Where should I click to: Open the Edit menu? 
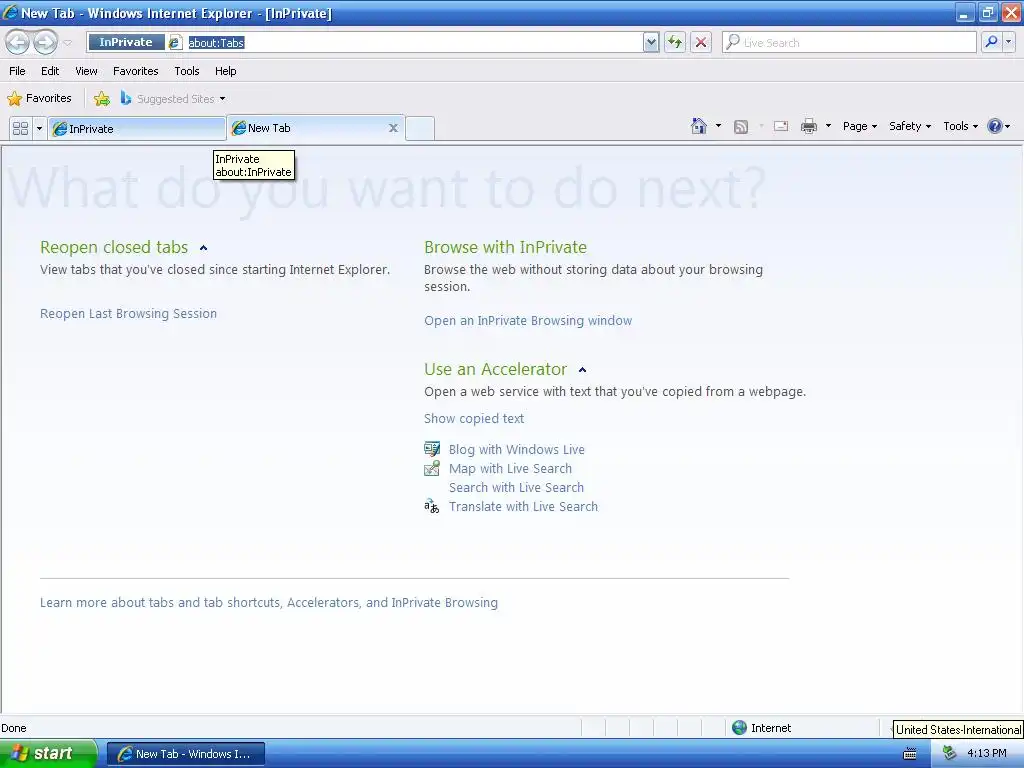pyautogui.click(x=50, y=71)
